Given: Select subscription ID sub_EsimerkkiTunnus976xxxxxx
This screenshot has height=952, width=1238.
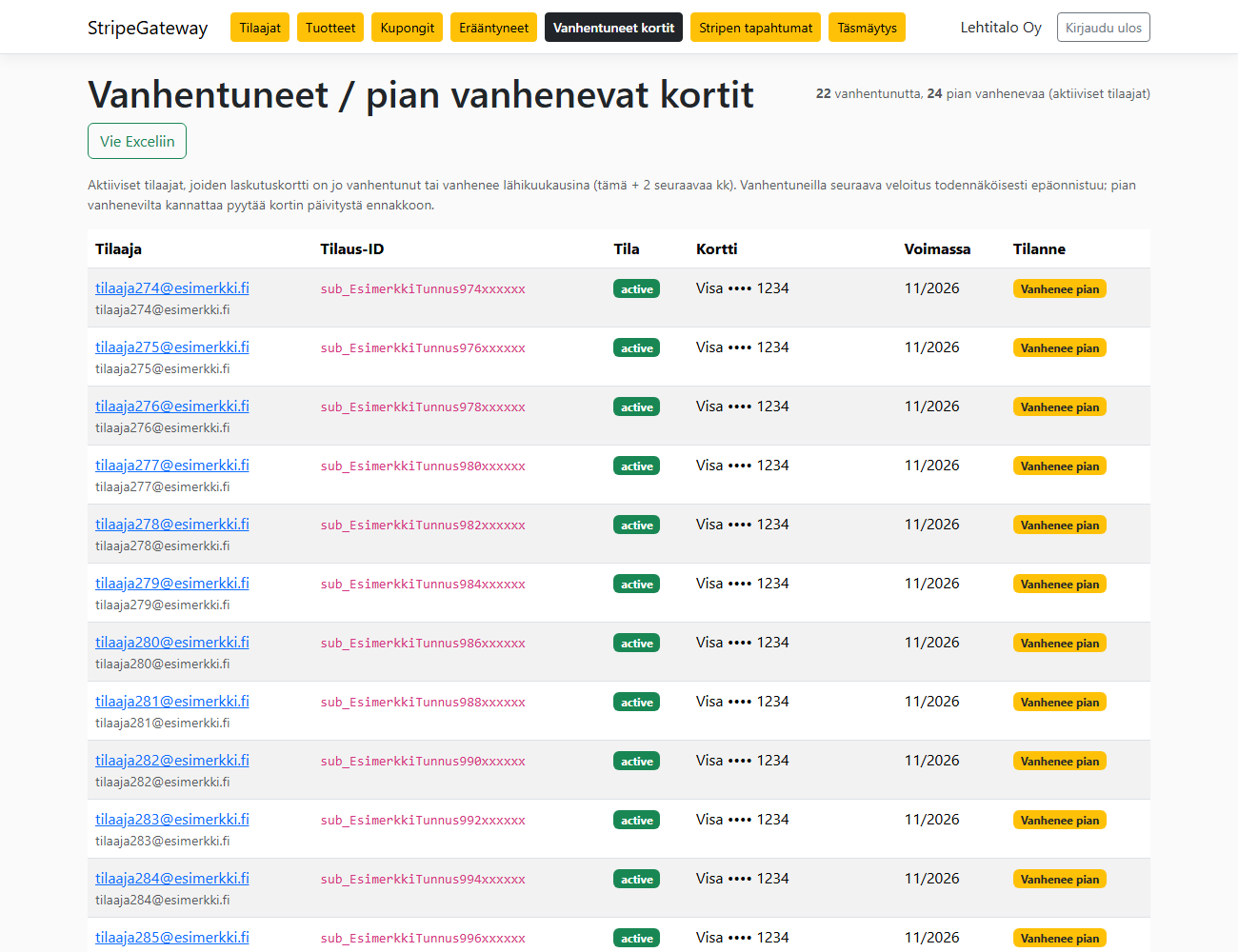Looking at the screenshot, I should tap(423, 348).
